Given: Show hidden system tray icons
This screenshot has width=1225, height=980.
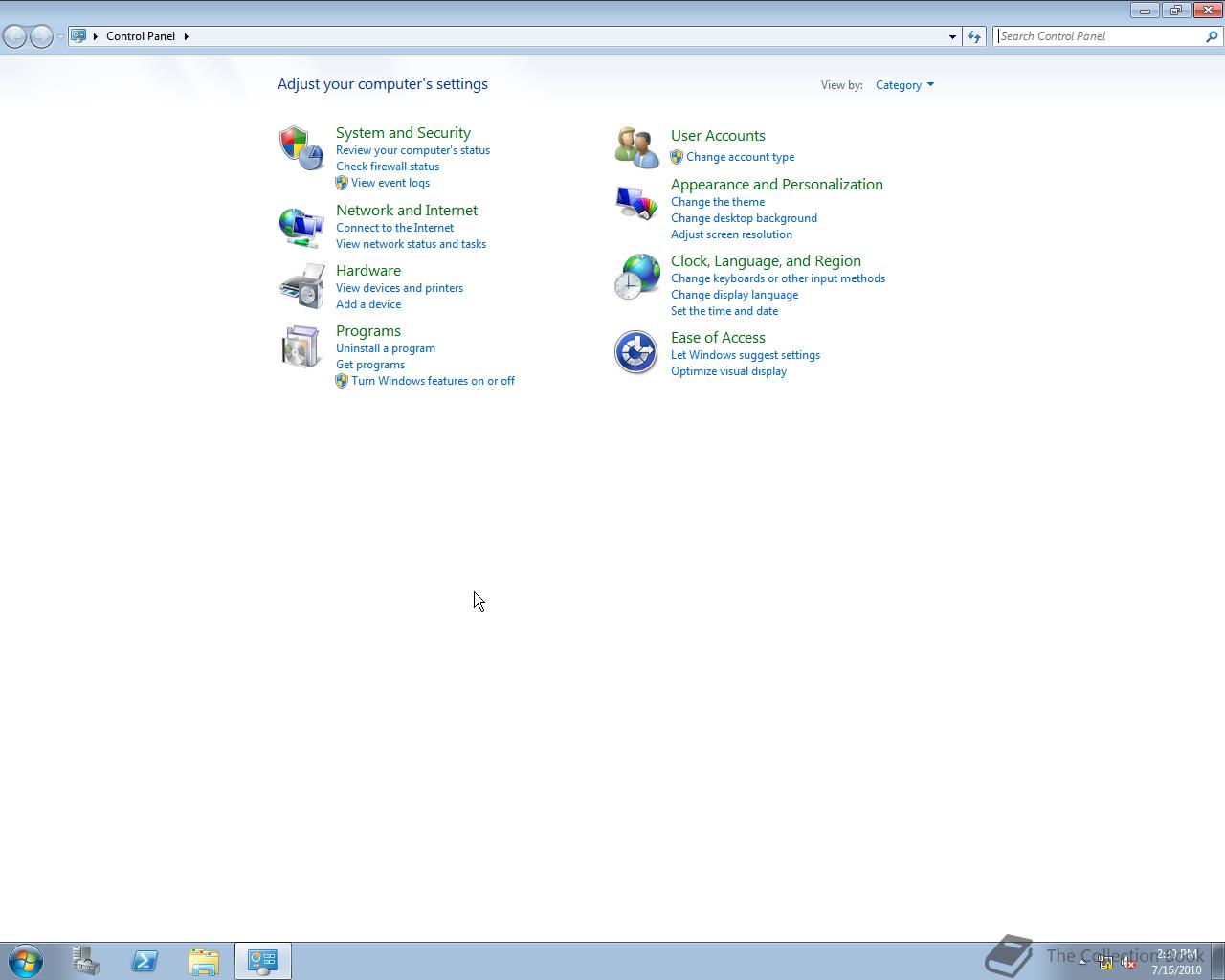Looking at the screenshot, I should point(1082,963).
